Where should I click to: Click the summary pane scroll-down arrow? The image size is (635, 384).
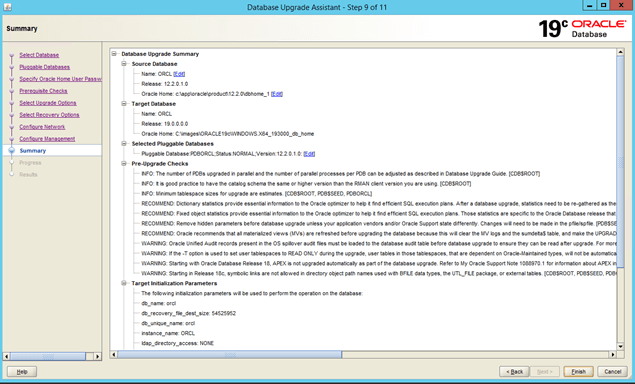pos(620,346)
